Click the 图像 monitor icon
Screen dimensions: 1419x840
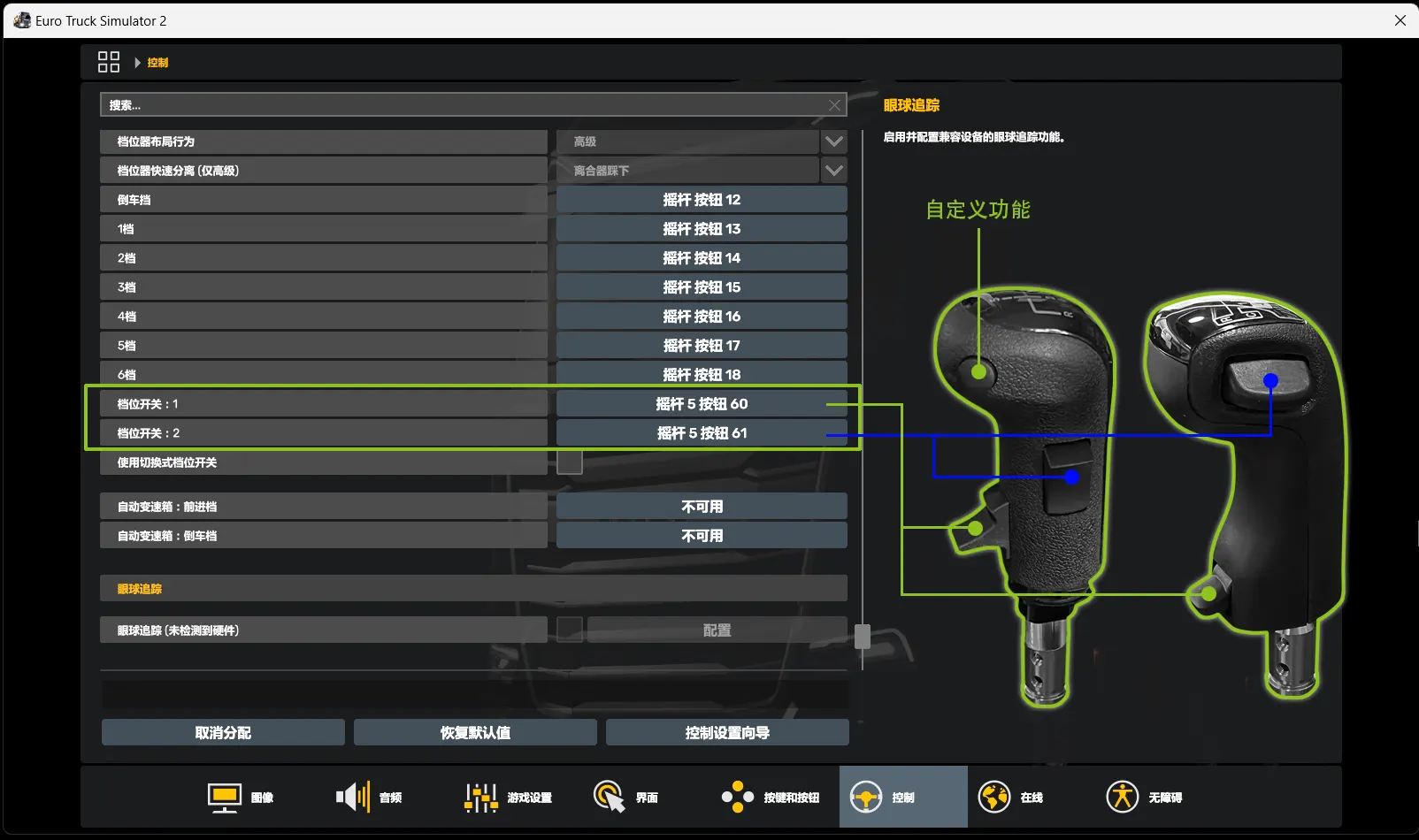pyautogui.click(x=225, y=798)
